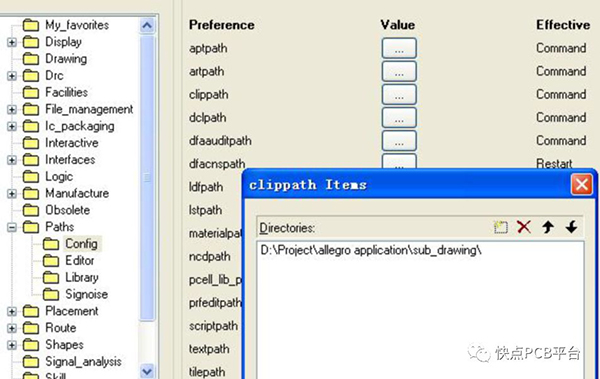Collapse the Paths category
Image resolution: width=600 pixels, height=379 pixels.
click(12, 227)
